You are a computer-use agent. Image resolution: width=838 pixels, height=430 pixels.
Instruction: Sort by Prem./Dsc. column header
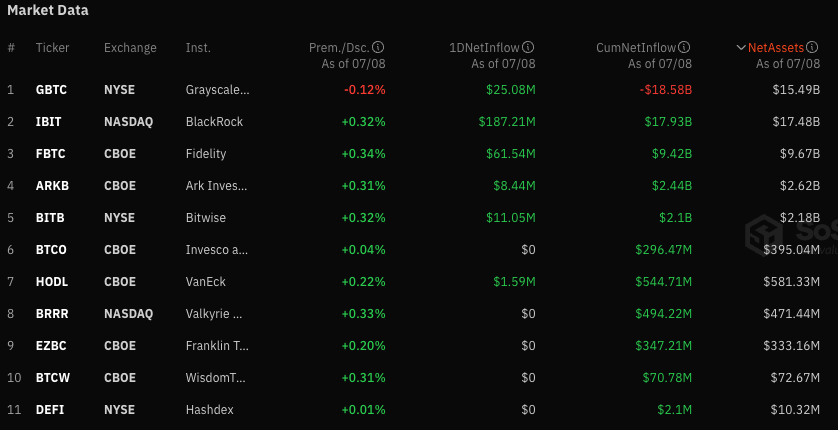pyautogui.click(x=340, y=47)
